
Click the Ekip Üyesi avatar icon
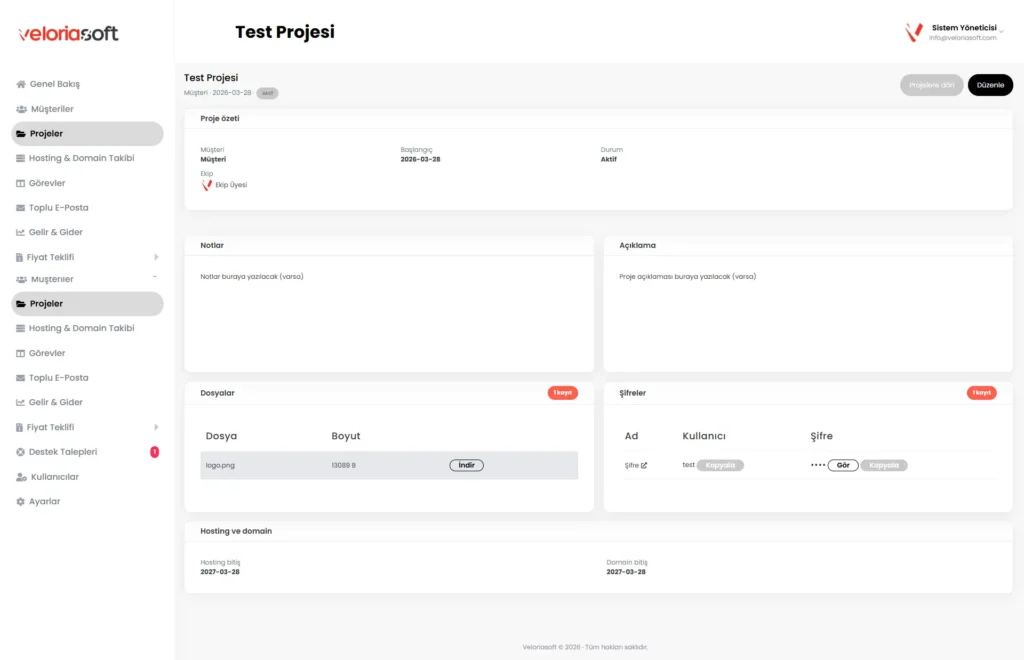206,185
